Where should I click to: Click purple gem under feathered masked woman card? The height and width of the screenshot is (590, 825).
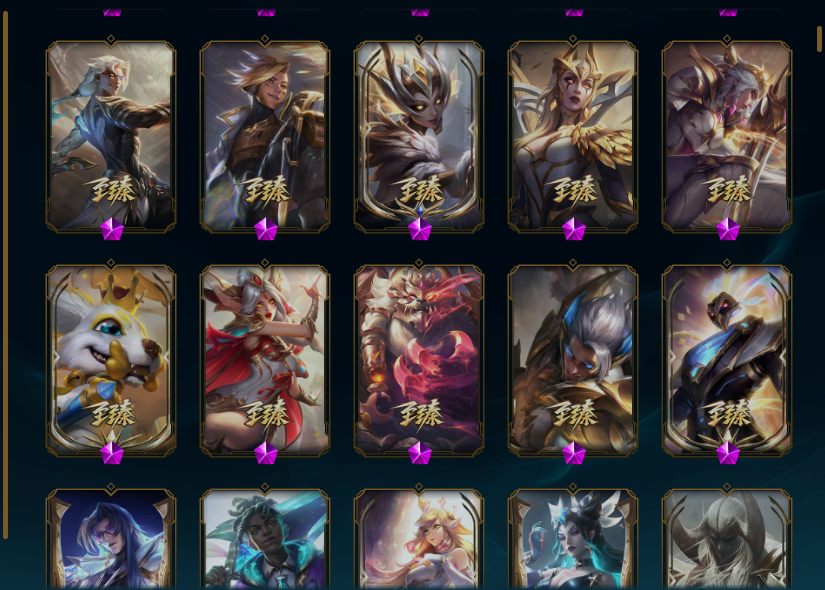(x=420, y=229)
